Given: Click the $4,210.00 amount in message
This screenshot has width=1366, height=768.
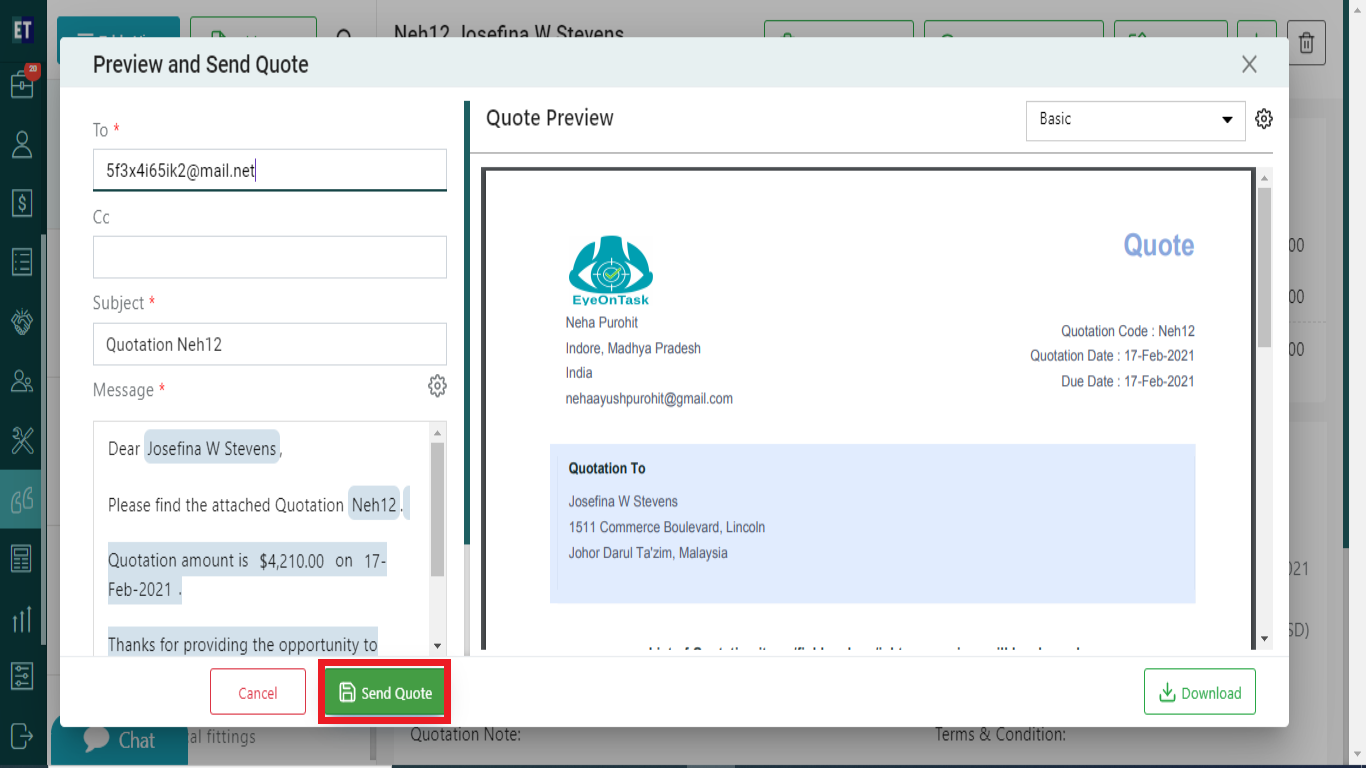Looking at the screenshot, I should click(x=292, y=561).
